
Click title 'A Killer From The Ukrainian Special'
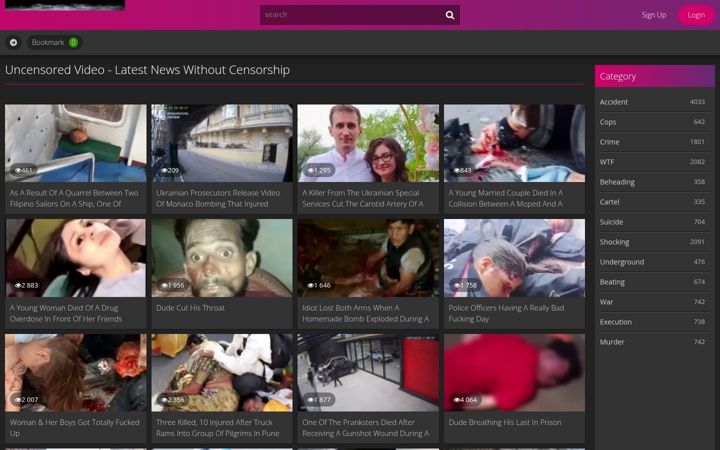[x=360, y=193]
